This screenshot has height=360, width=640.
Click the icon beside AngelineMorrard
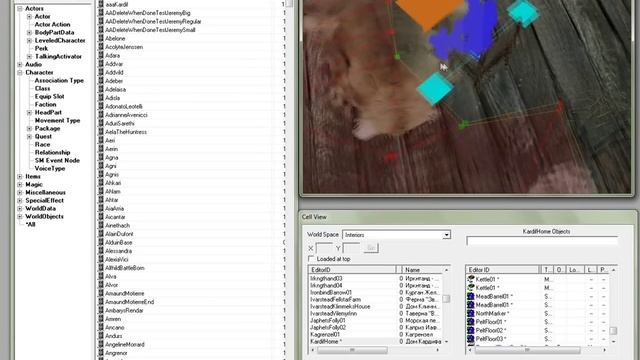click(x=101, y=344)
